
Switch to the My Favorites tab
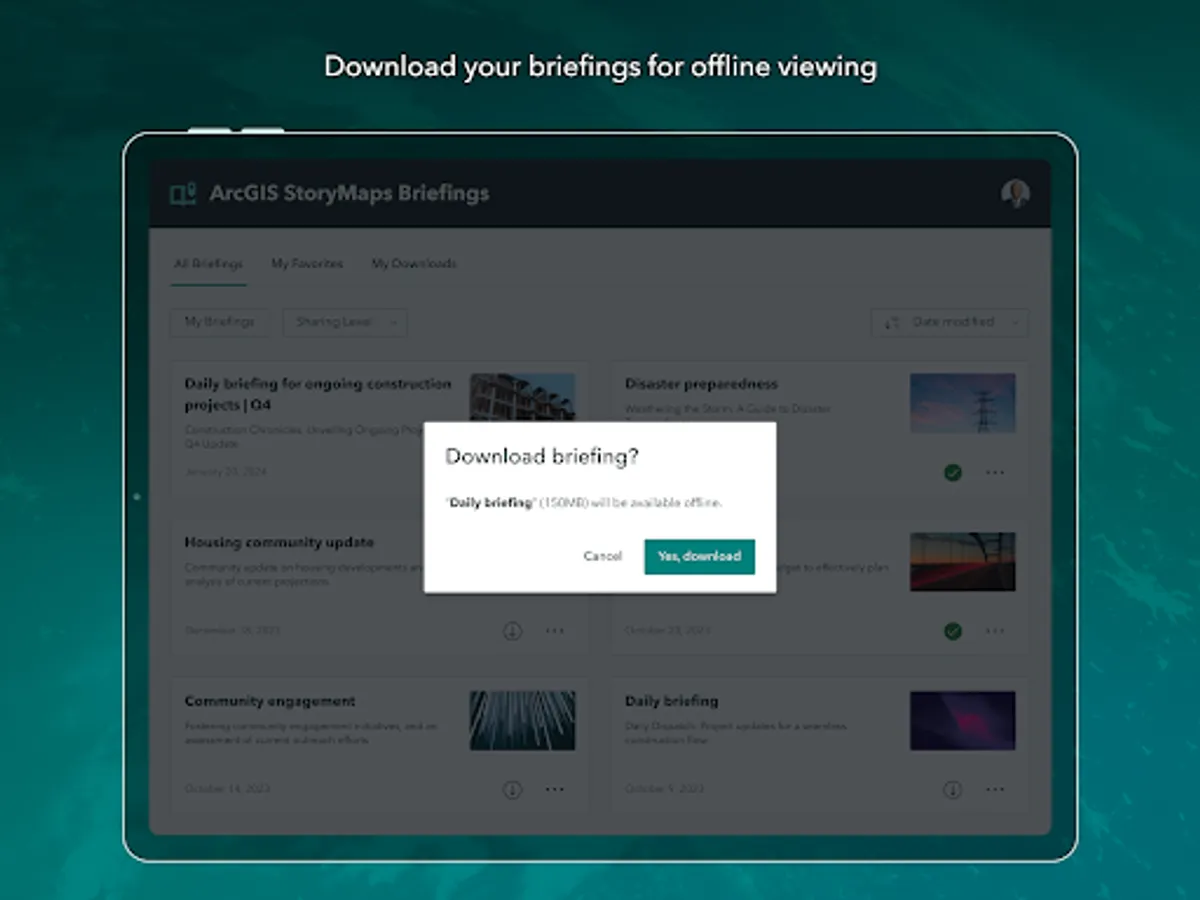(x=307, y=264)
